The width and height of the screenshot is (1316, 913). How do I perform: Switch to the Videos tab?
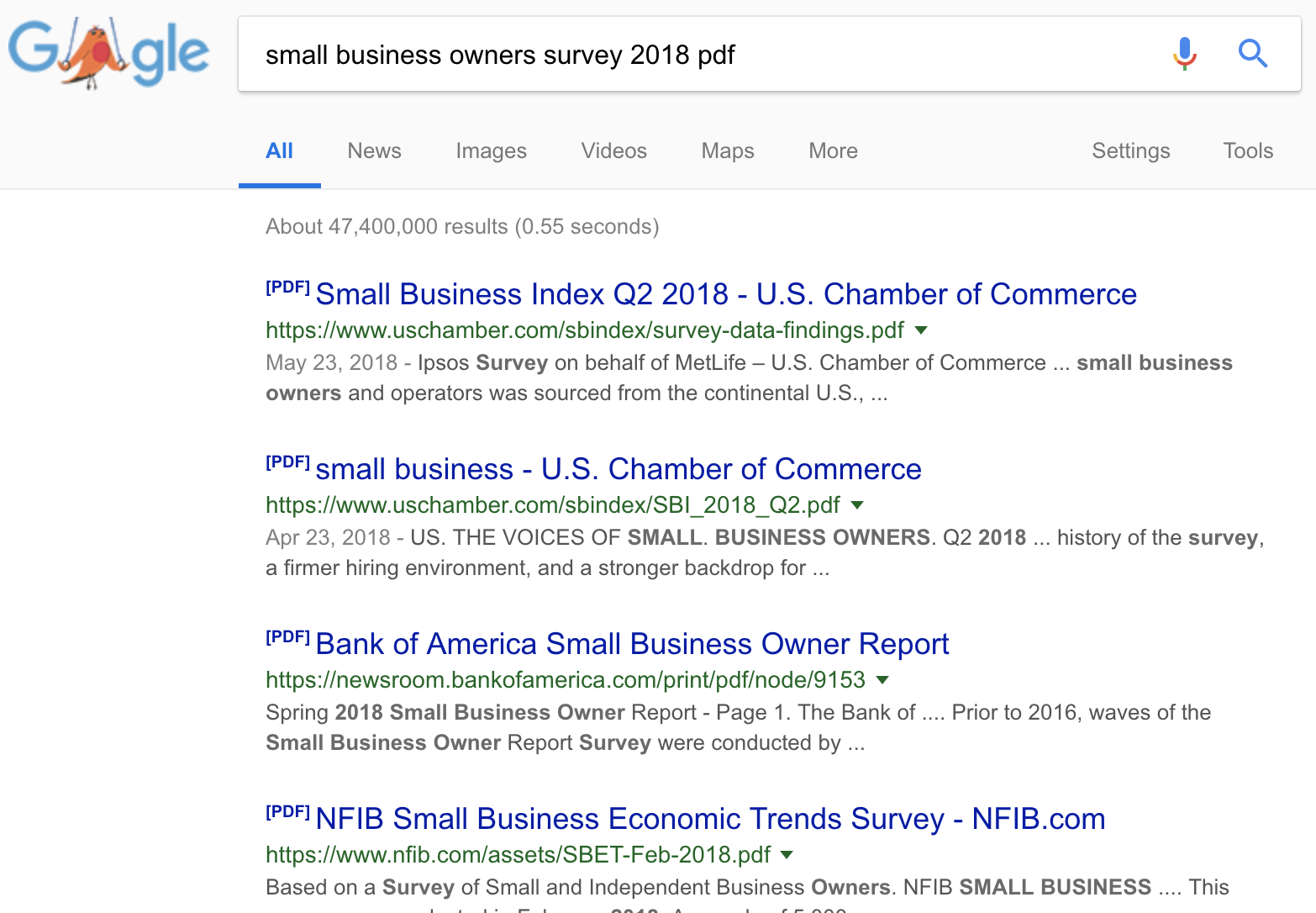point(614,150)
